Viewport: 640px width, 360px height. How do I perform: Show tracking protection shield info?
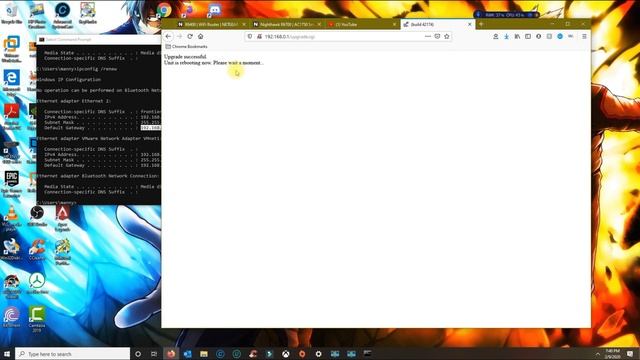[250, 36]
